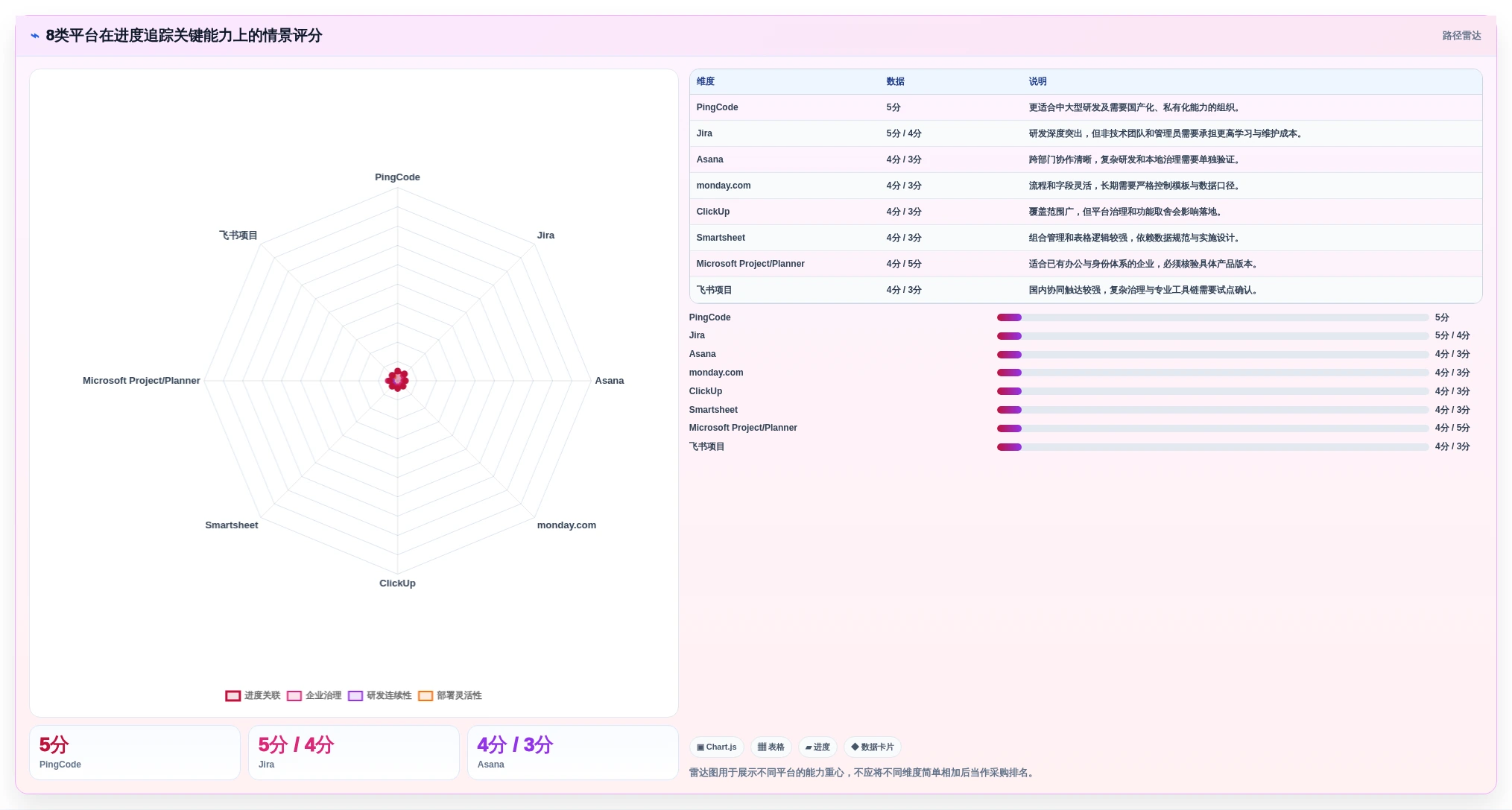
Task: Click the Asana axis label on the radar
Action: (x=610, y=381)
